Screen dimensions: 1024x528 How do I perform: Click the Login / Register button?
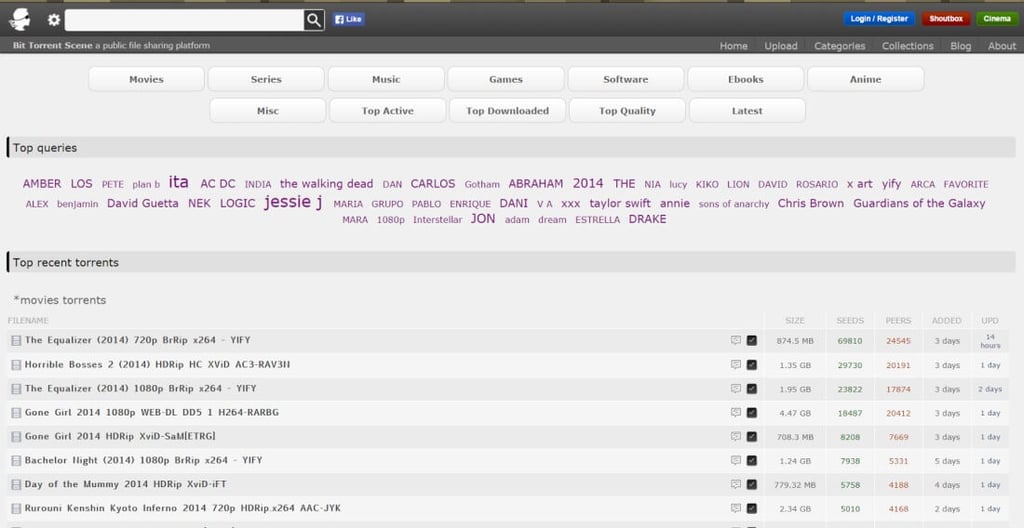(879, 19)
